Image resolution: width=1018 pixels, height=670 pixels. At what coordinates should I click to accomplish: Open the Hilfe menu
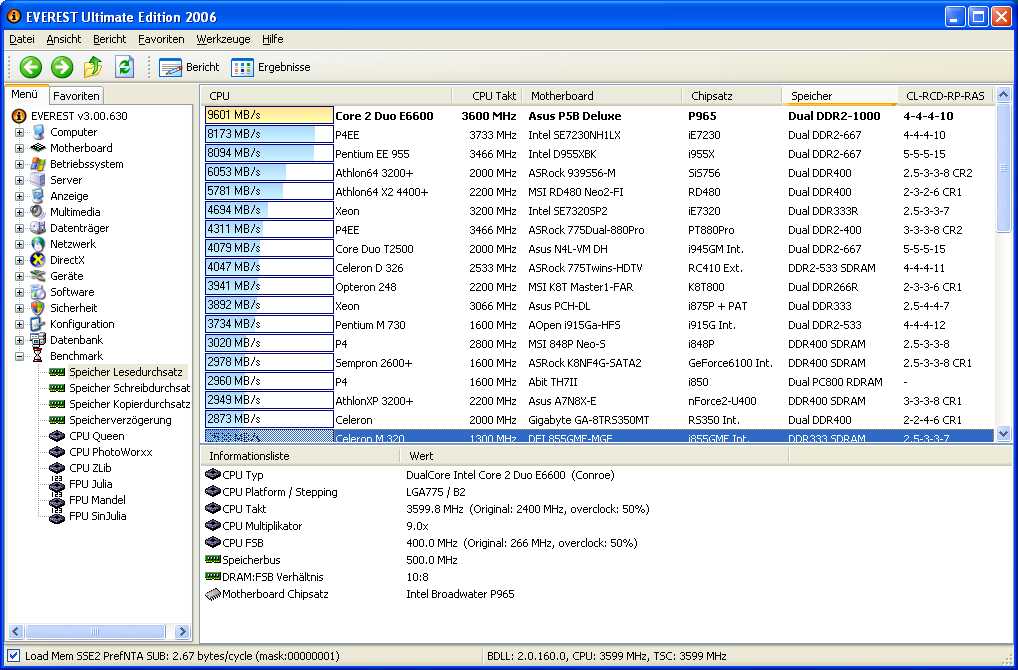[x=273, y=39]
